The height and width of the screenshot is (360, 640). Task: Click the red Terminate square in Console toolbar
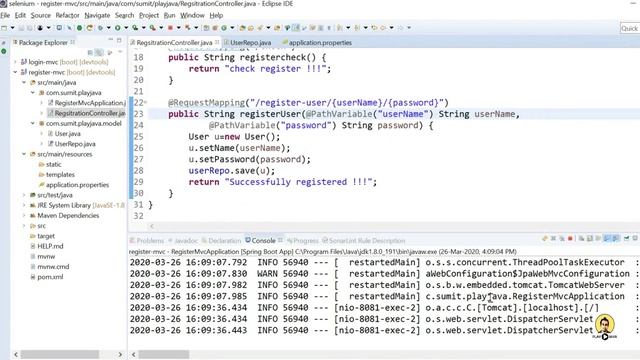tap(570, 238)
